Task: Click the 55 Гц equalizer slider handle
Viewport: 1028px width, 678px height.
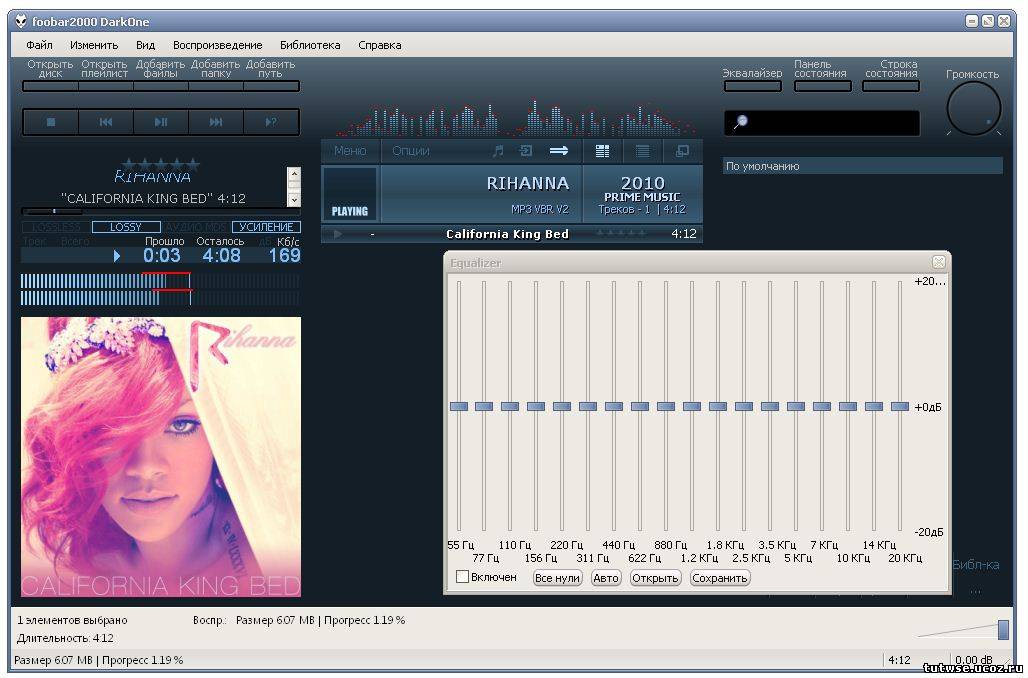Action: pos(459,406)
